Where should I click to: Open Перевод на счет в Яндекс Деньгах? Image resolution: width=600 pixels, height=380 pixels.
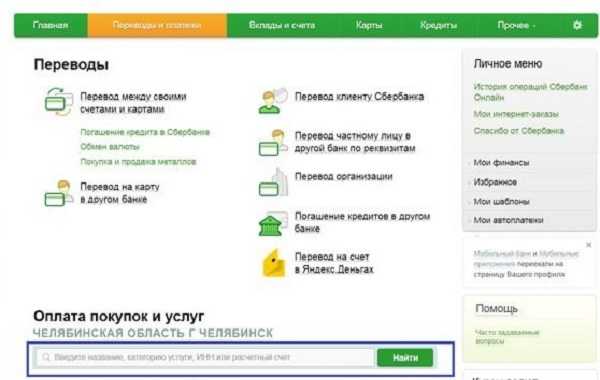[x=334, y=263]
